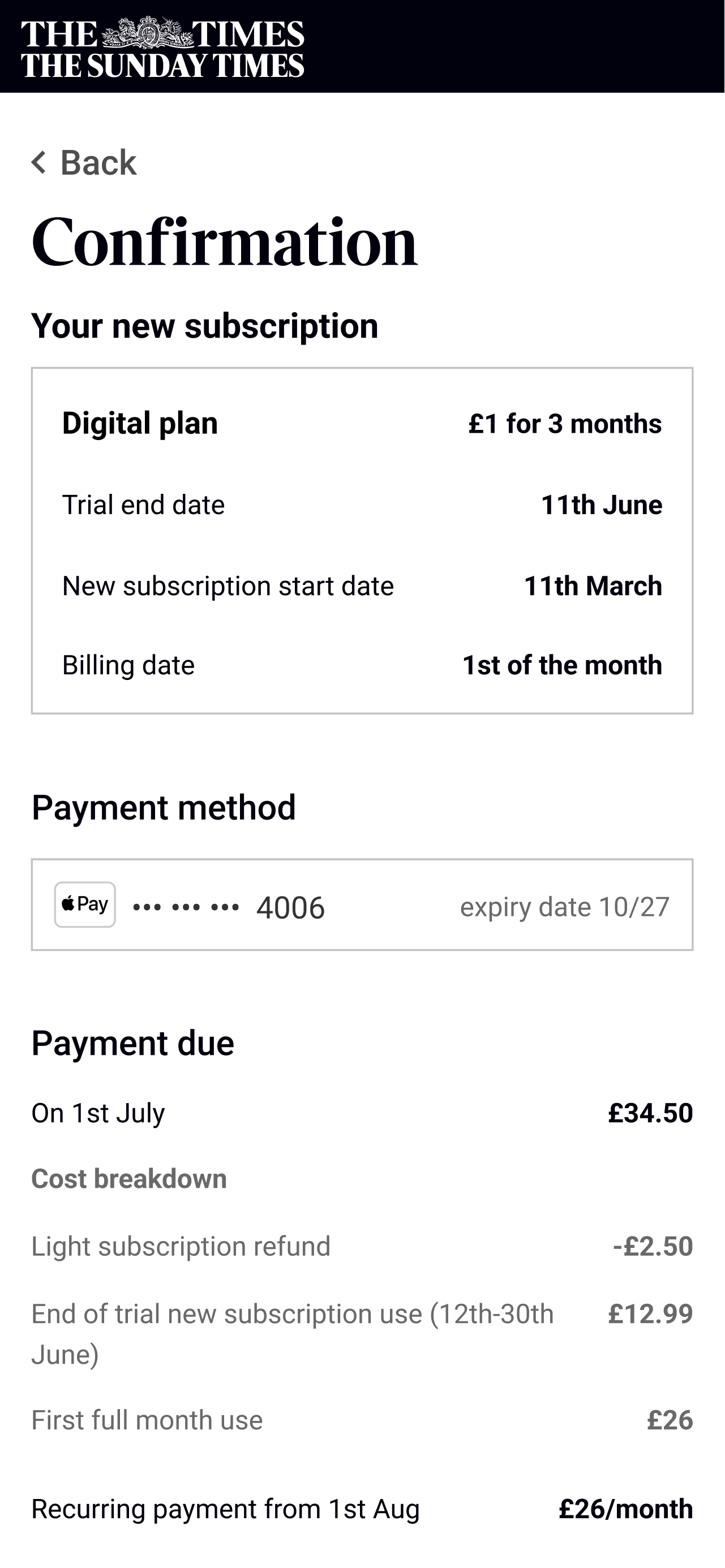Click the expiry date 10/27 text

click(x=564, y=907)
